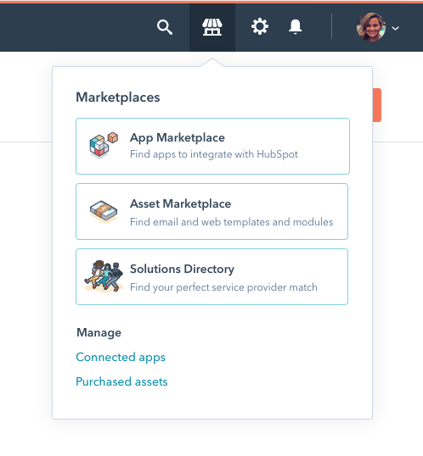Open the Purchased assets link
This screenshot has width=423, height=456.
tap(122, 382)
